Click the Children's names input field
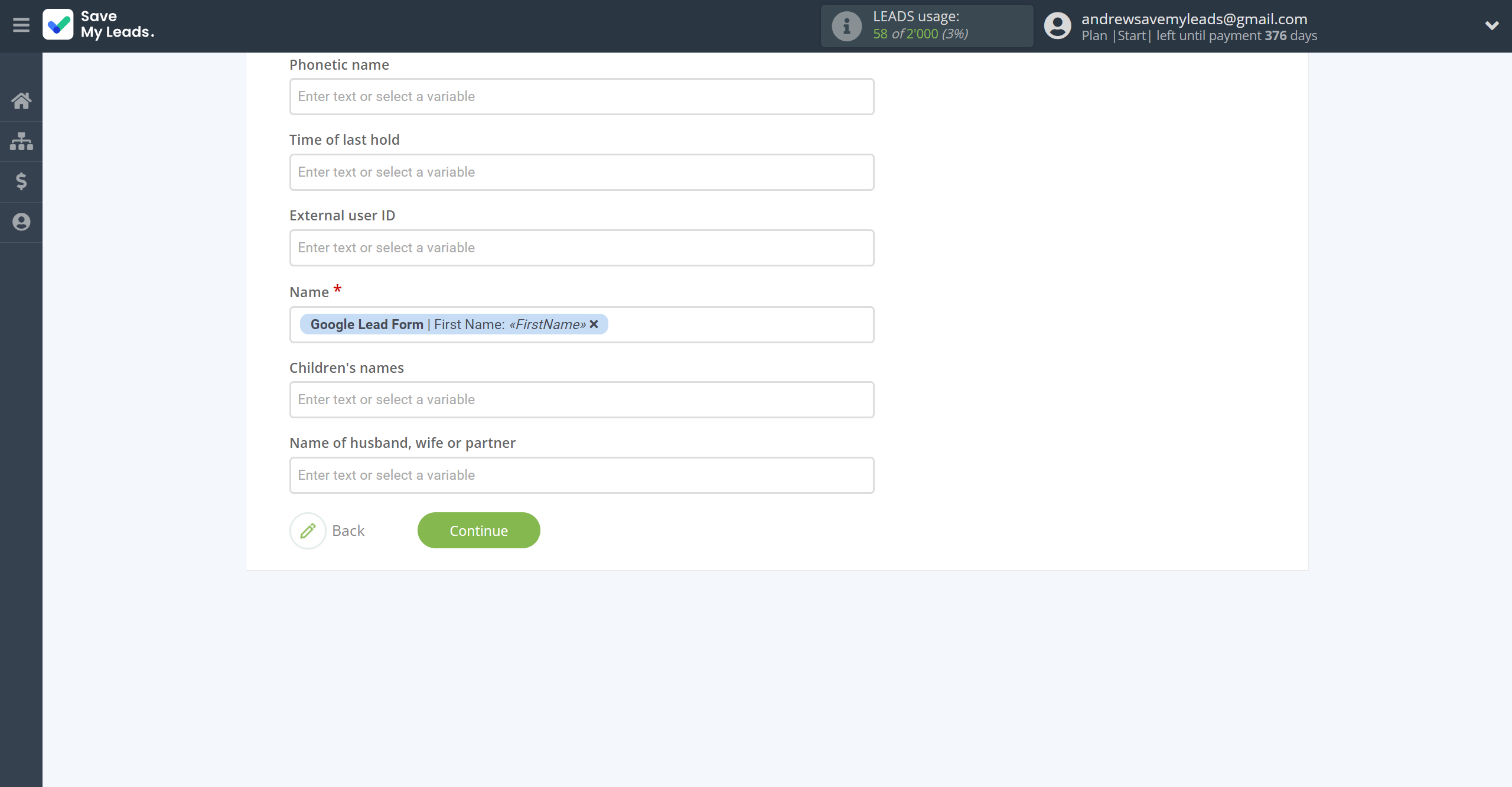The image size is (1512, 787). coord(582,399)
